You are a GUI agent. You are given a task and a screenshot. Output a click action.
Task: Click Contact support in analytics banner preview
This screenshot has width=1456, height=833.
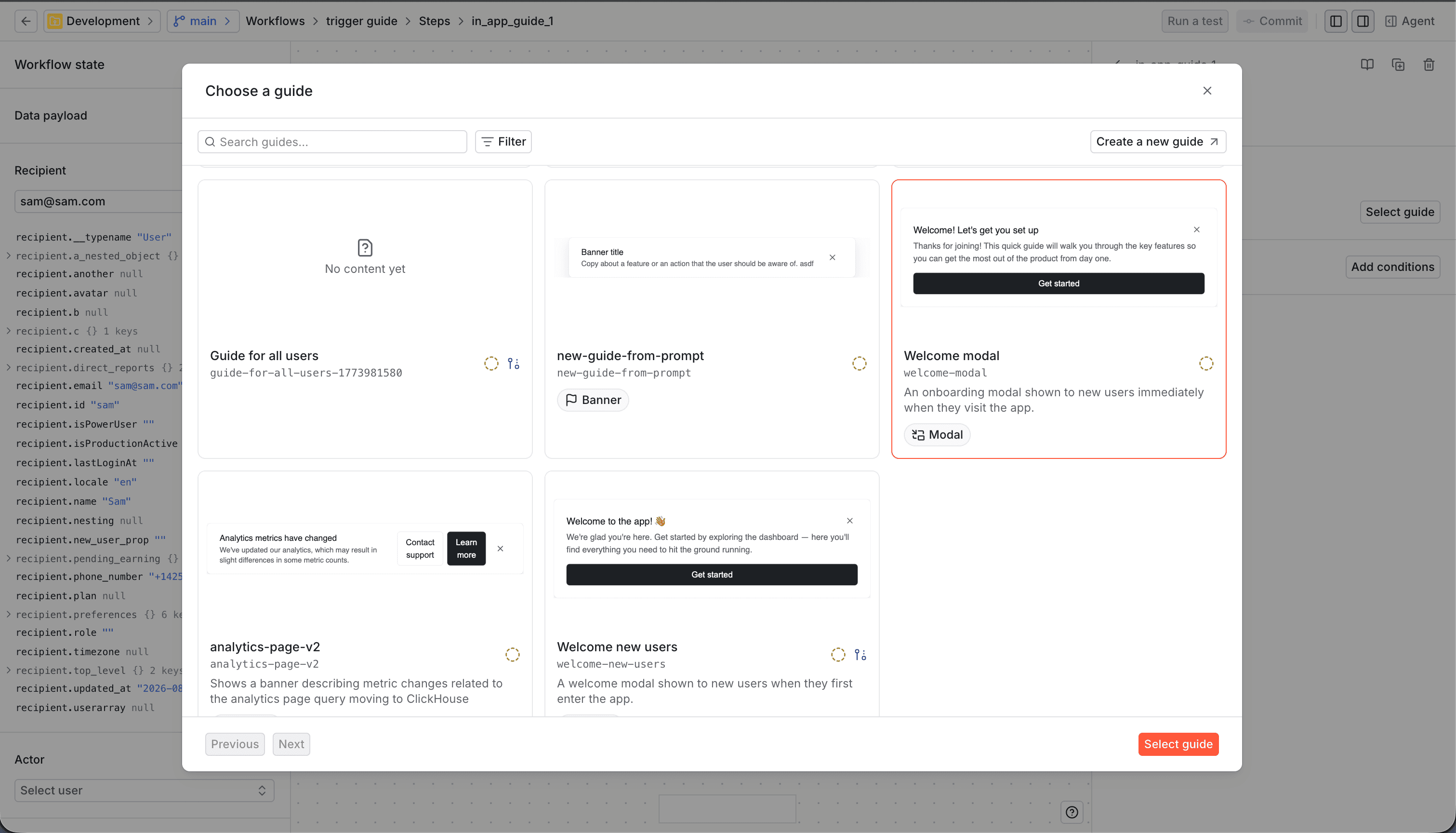coord(420,549)
